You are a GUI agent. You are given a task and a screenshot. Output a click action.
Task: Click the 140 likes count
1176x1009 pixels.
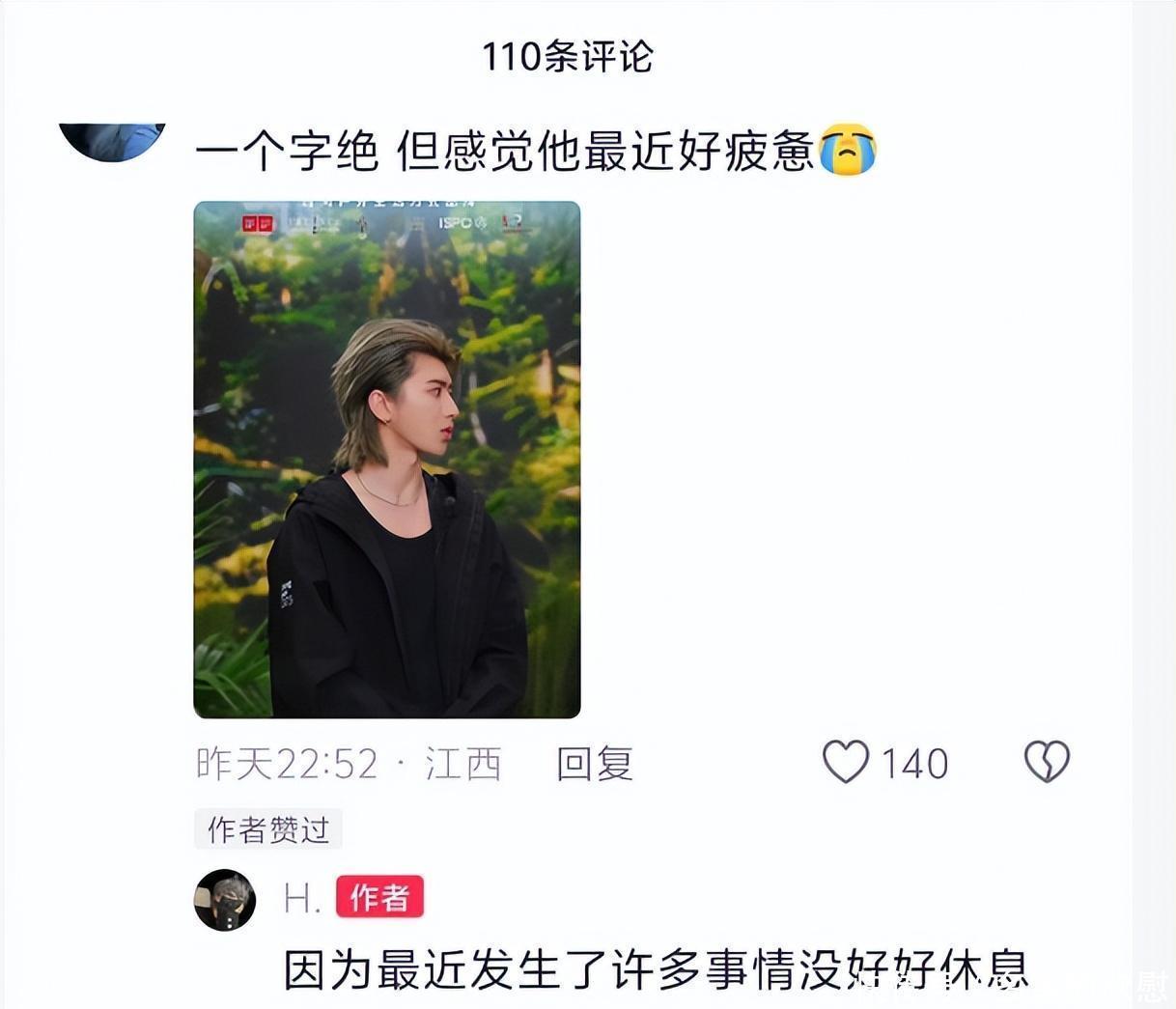914,764
